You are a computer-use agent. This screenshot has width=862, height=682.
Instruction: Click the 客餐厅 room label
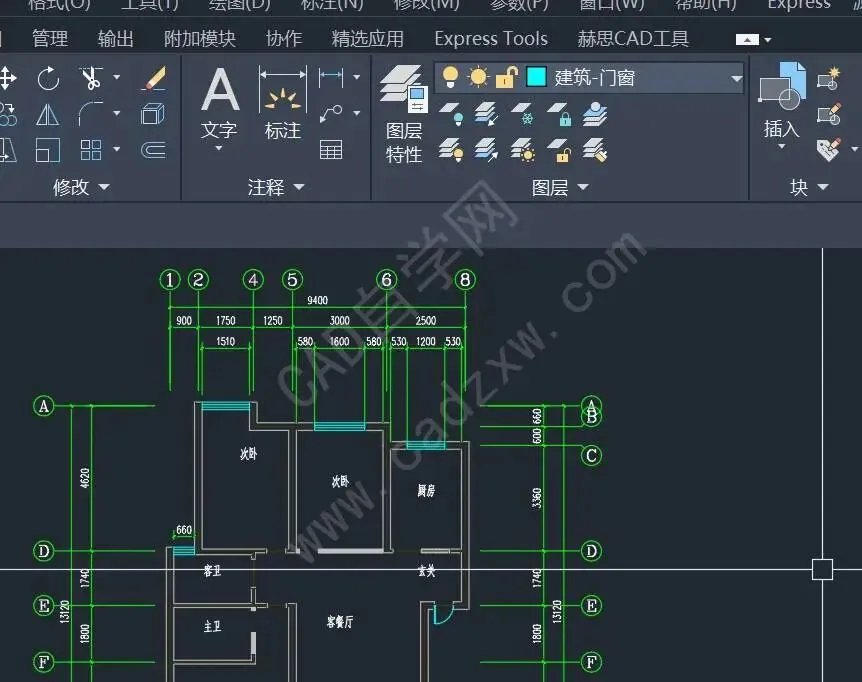pyautogui.click(x=340, y=622)
